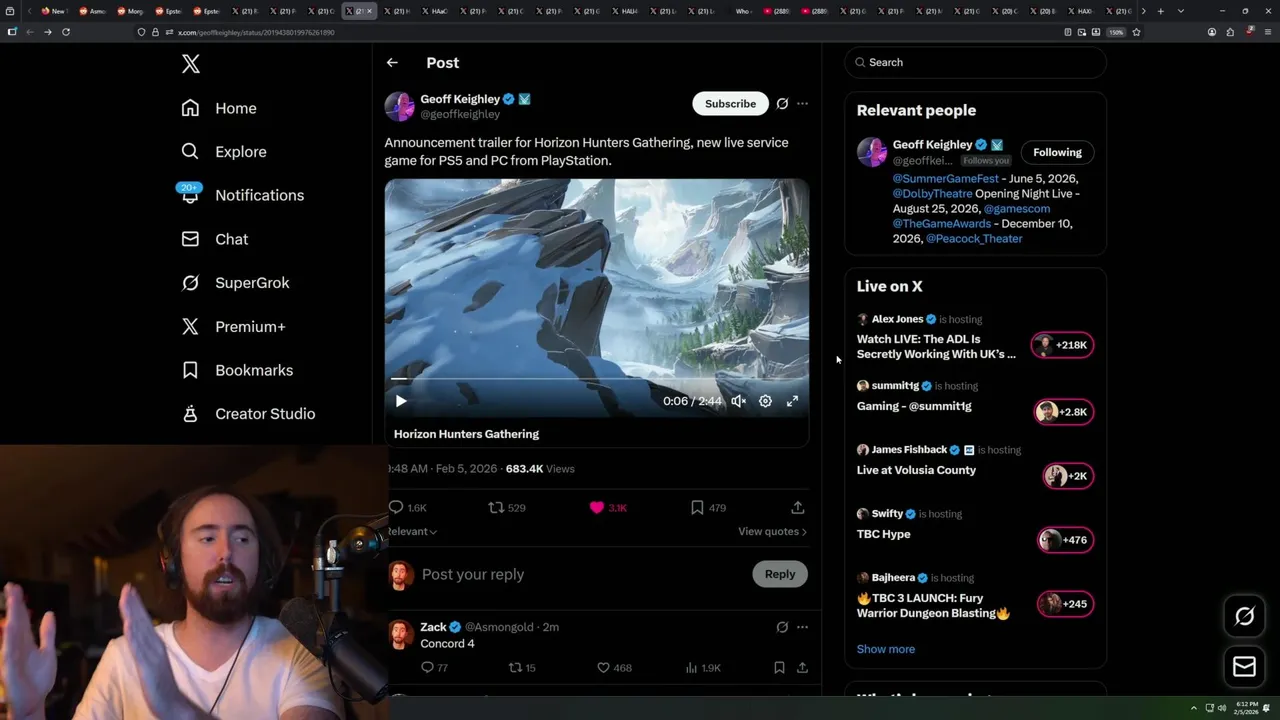Repost the post with 529 reposts
Viewport: 1280px width, 720px height.
506,508
